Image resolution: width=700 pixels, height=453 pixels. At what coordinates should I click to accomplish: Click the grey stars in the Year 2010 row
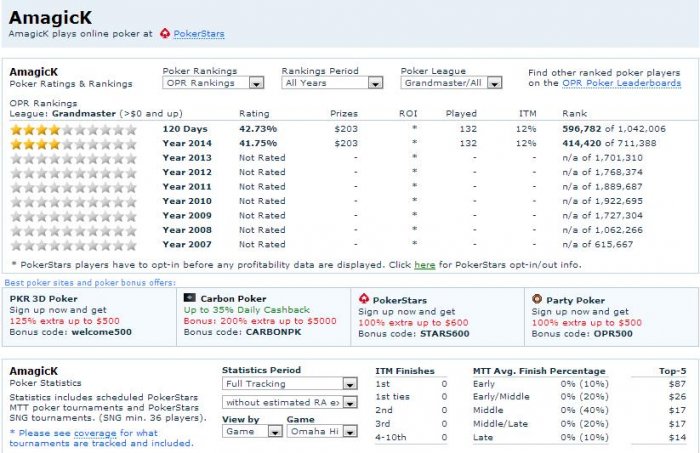[x=74, y=202]
